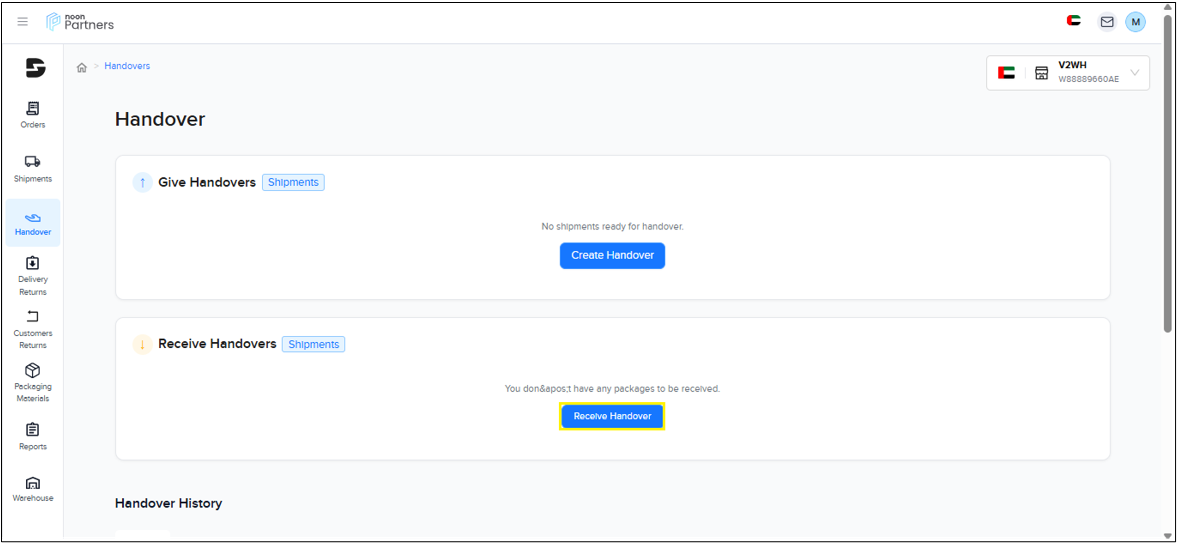Image resolution: width=1177 pixels, height=543 pixels.
Task: Click Shipments tag beside Give Handovers
Action: (x=293, y=182)
